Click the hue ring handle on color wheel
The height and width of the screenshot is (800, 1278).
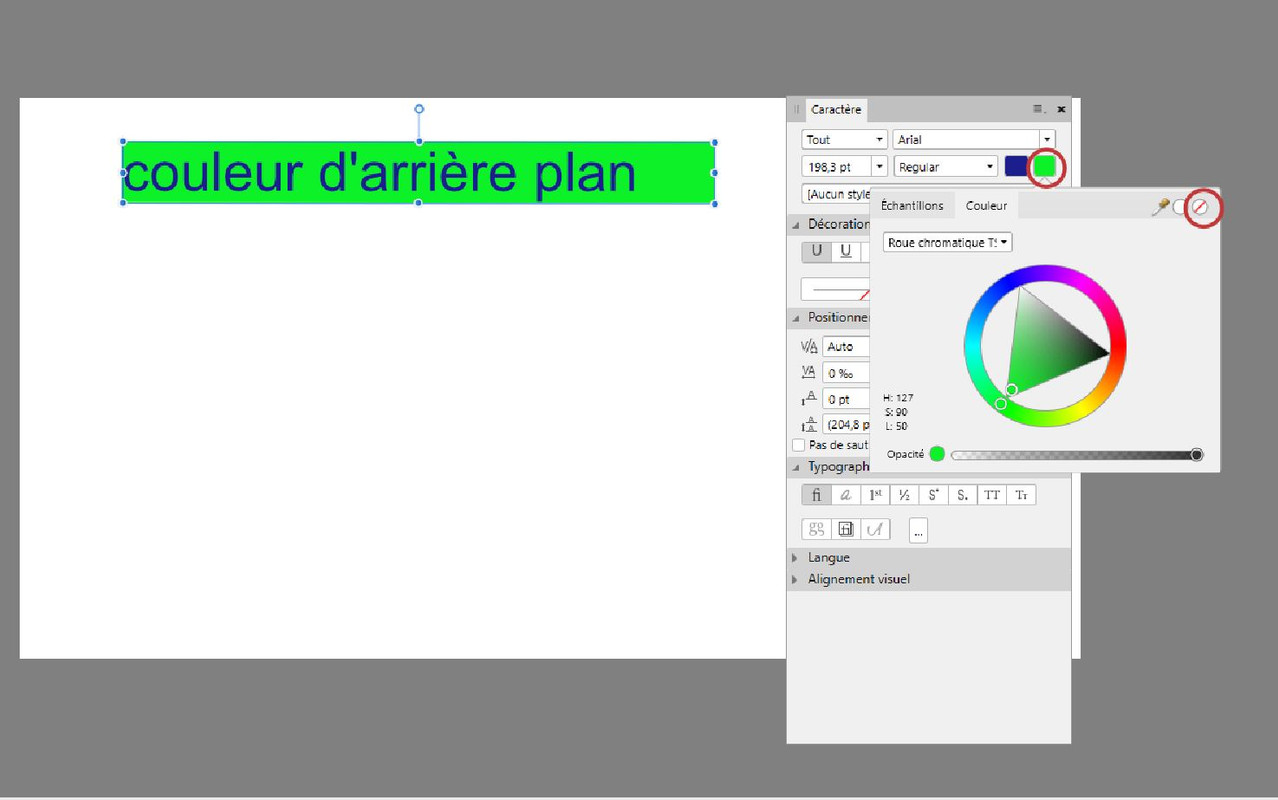tap(1001, 404)
